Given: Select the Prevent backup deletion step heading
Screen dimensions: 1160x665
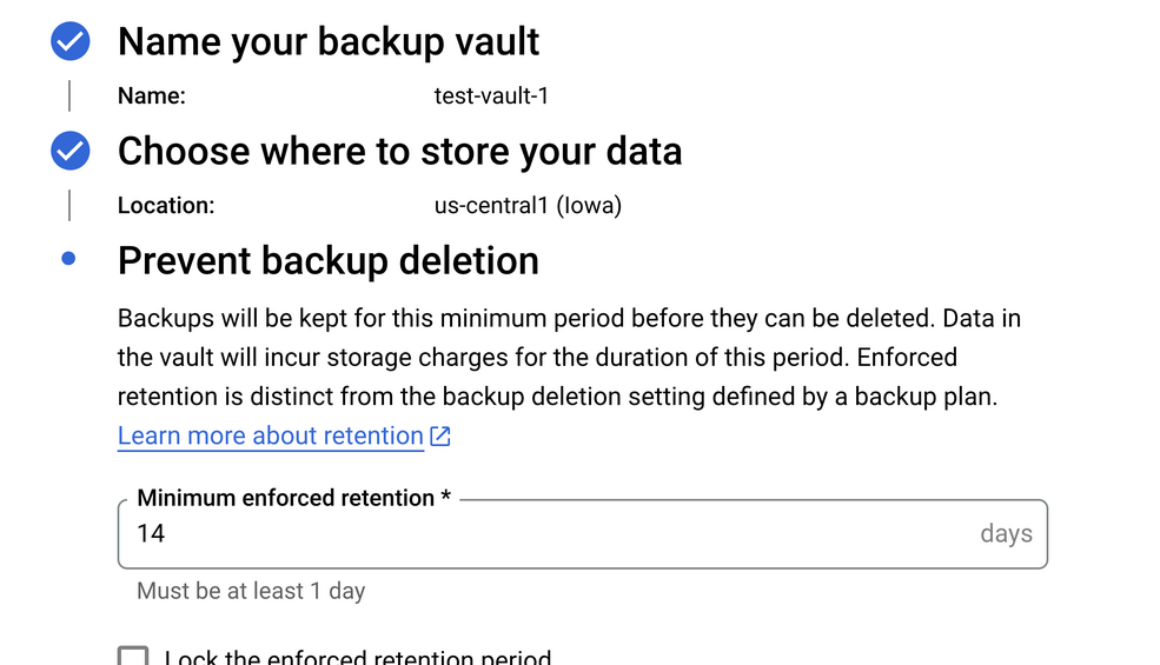Looking at the screenshot, I should (328, 259).
